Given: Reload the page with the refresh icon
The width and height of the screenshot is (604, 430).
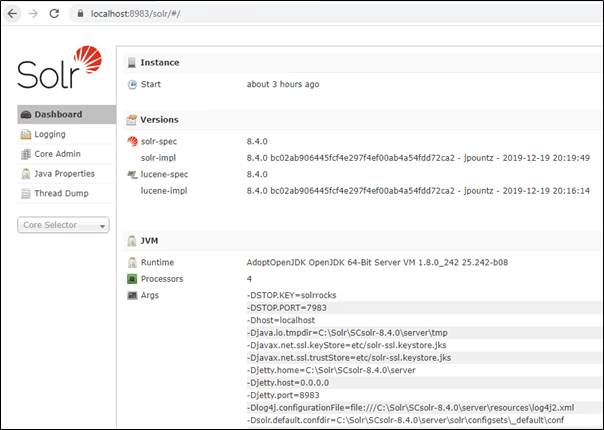Looking at the screenshot, I should (x=54, y=14).
